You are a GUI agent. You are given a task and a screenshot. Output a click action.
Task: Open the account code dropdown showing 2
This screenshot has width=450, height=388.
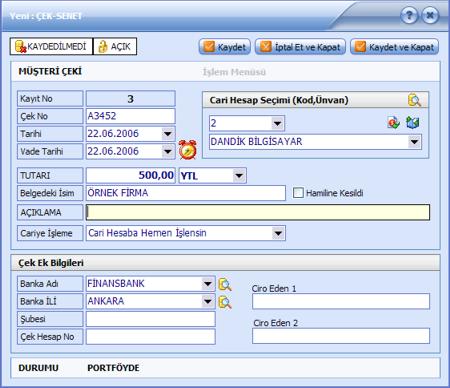click(x=277, y=123)
